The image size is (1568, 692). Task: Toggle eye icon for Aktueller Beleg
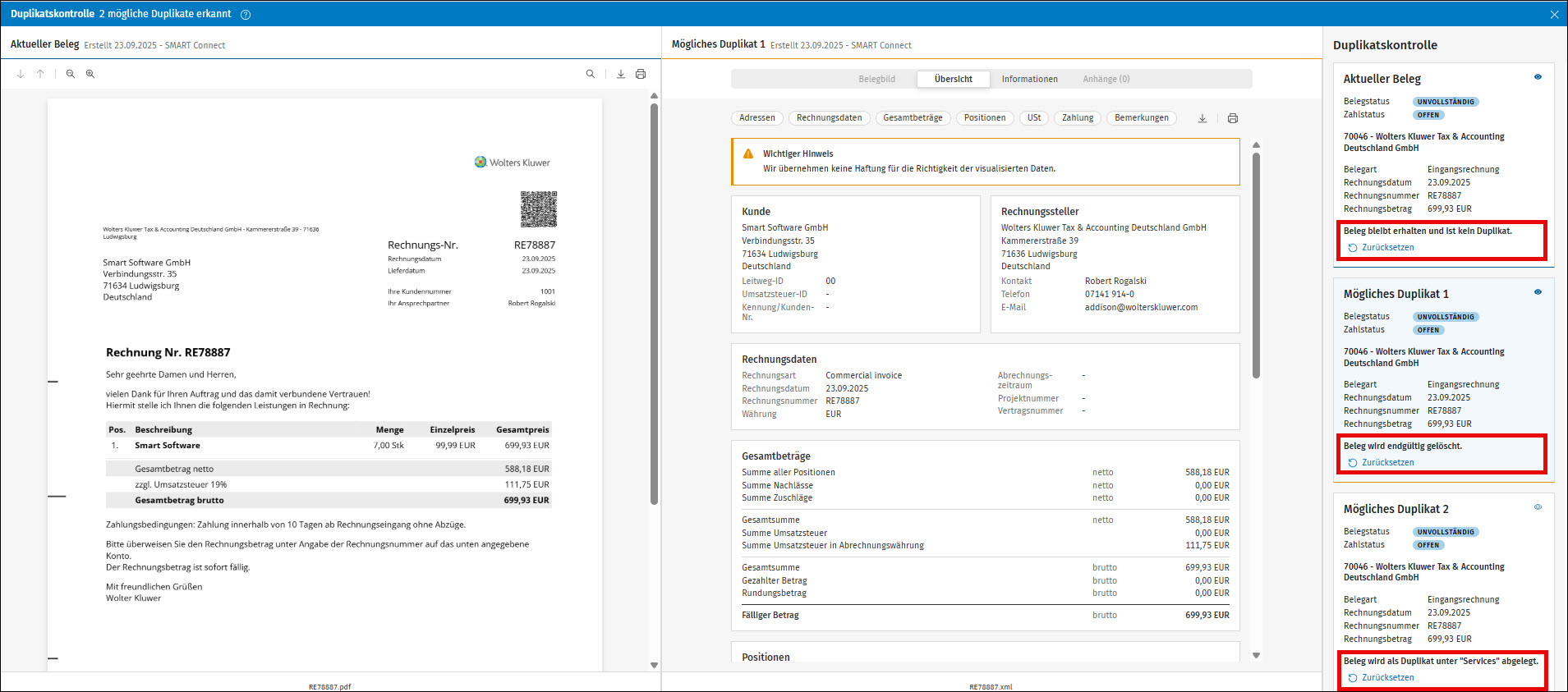click(x=1538, y=77)
